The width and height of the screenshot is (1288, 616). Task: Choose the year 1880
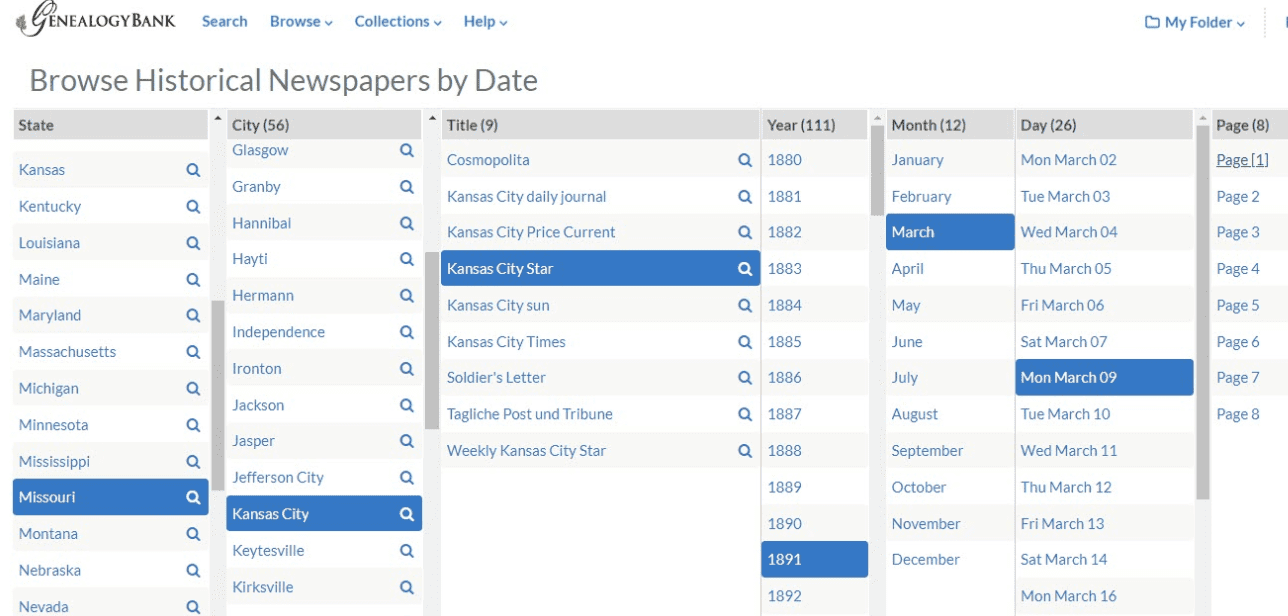pos(784,160)
